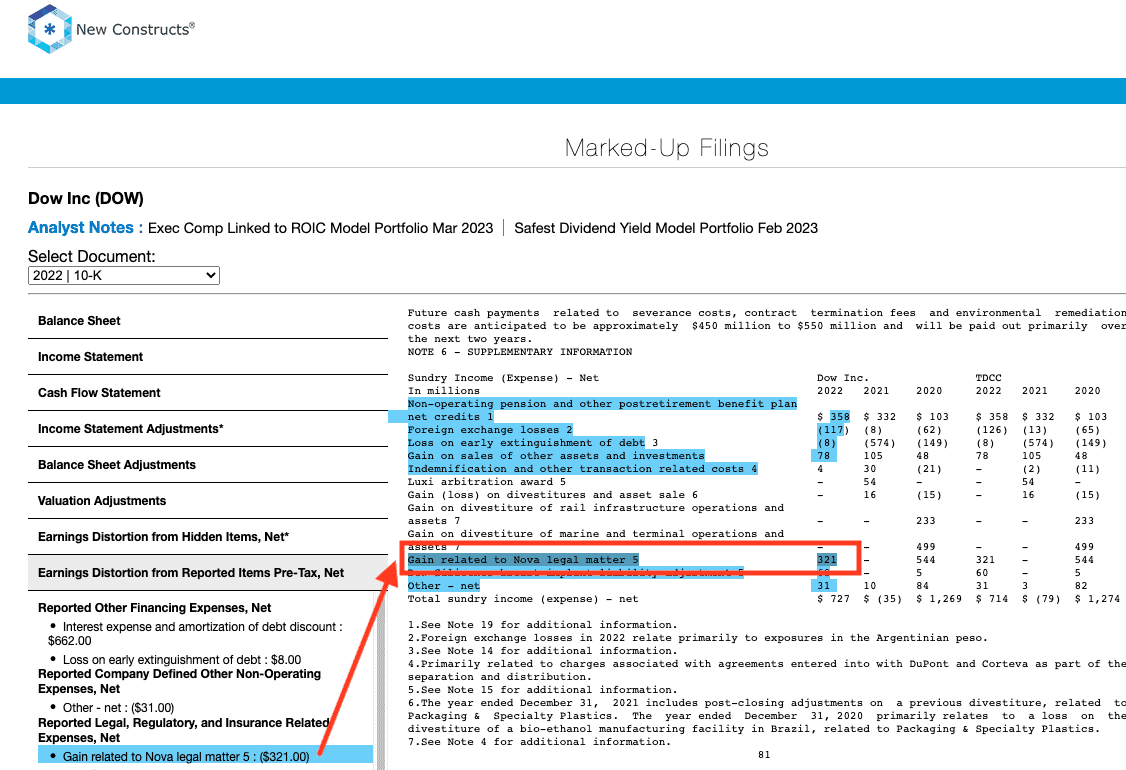Click the sidebar list scrollbar

[381, 680]
